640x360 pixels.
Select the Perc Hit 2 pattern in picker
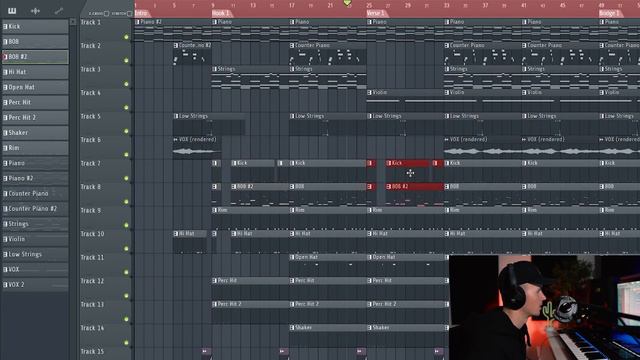[36, 118]
